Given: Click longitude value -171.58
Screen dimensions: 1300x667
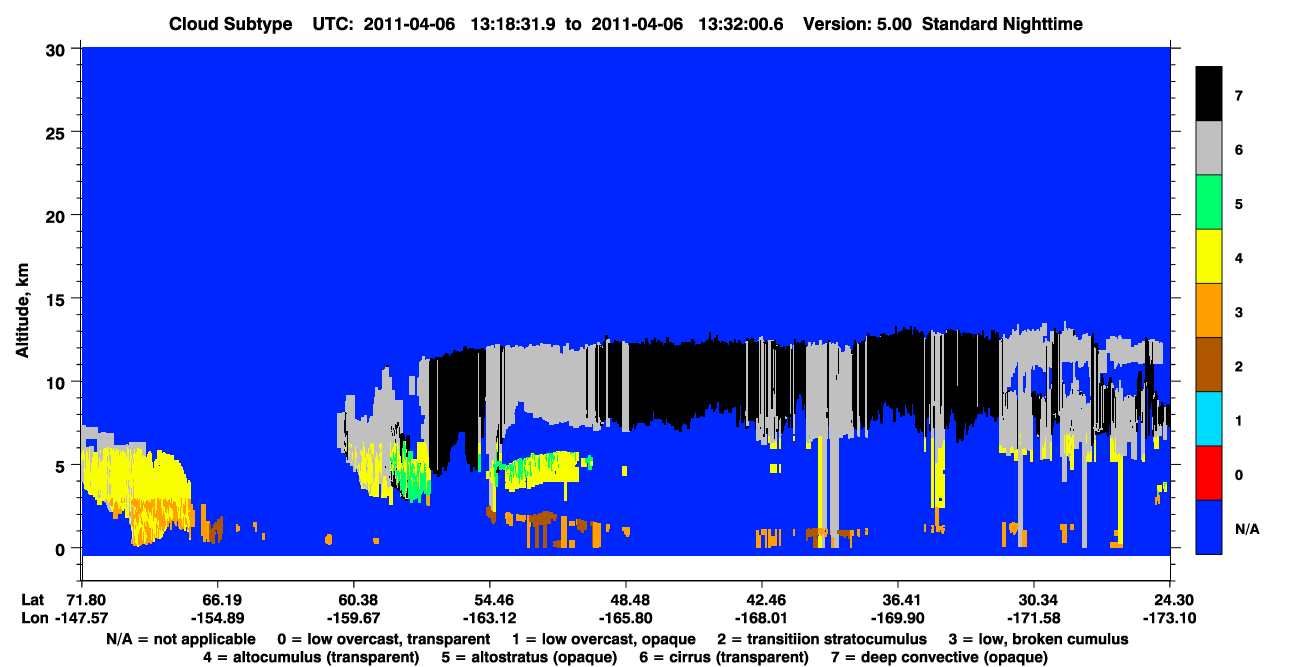Looking at the screenshot, I should pos(1032,618).
